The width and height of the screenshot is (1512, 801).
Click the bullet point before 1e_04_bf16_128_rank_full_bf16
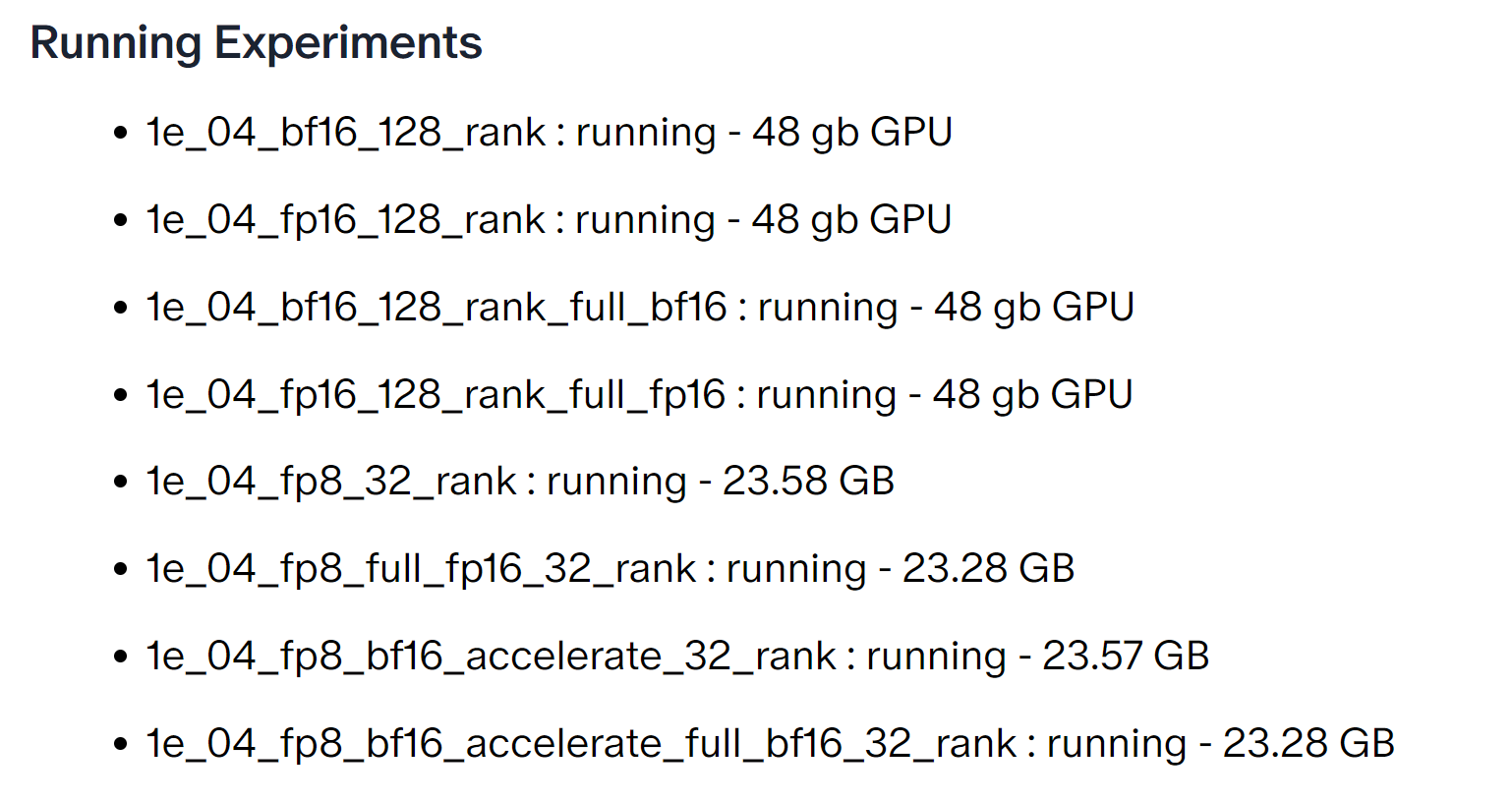[121, 309]
